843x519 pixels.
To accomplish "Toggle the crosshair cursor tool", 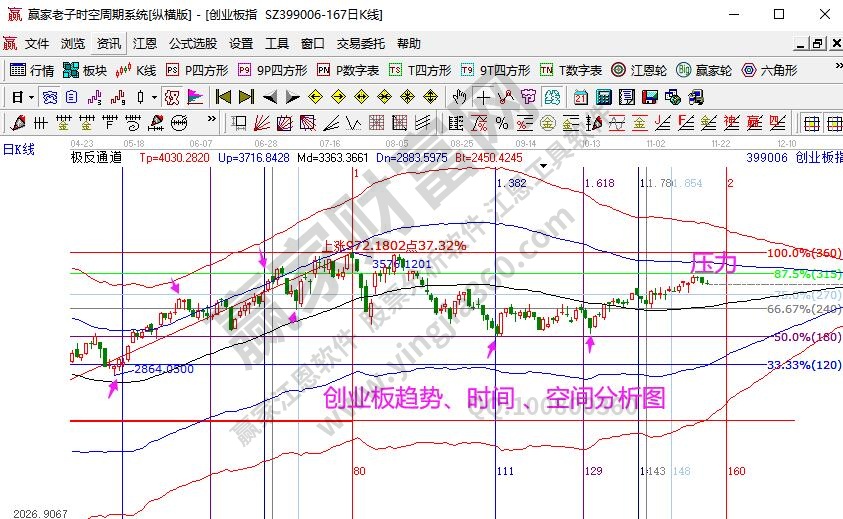I will (x=483, y=97).
